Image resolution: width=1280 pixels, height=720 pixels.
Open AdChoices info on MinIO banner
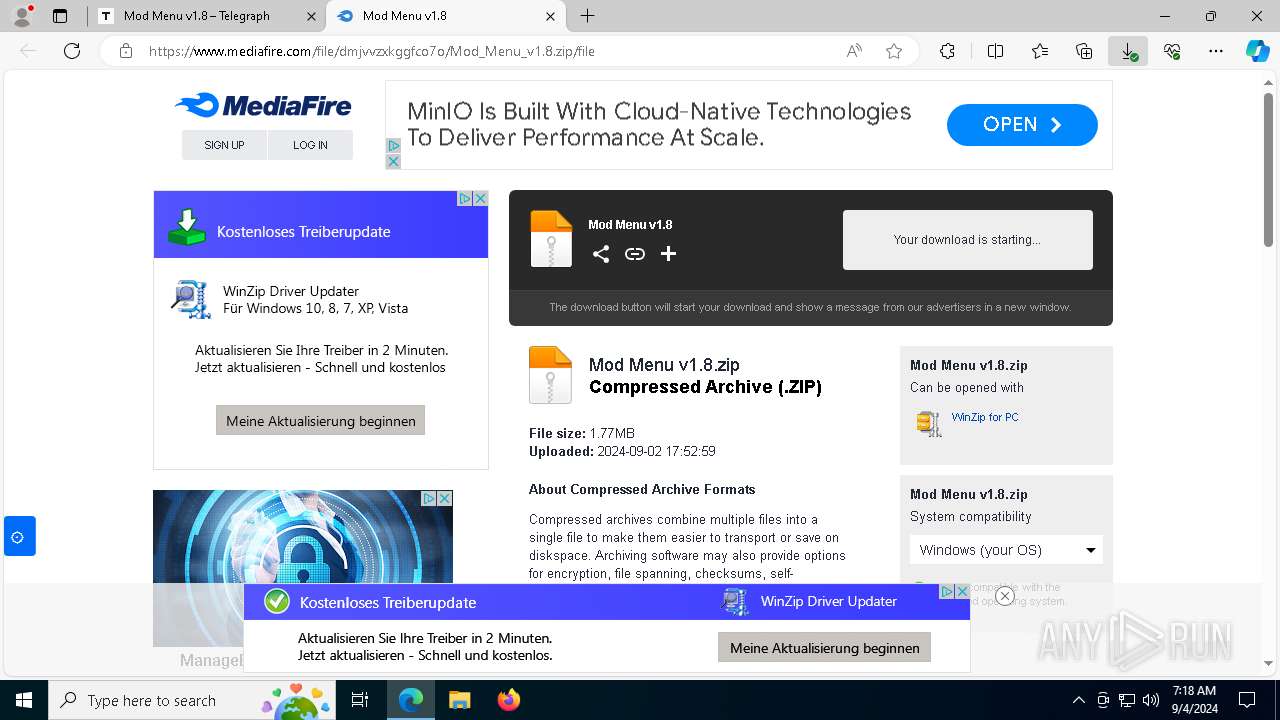point(393,146)
